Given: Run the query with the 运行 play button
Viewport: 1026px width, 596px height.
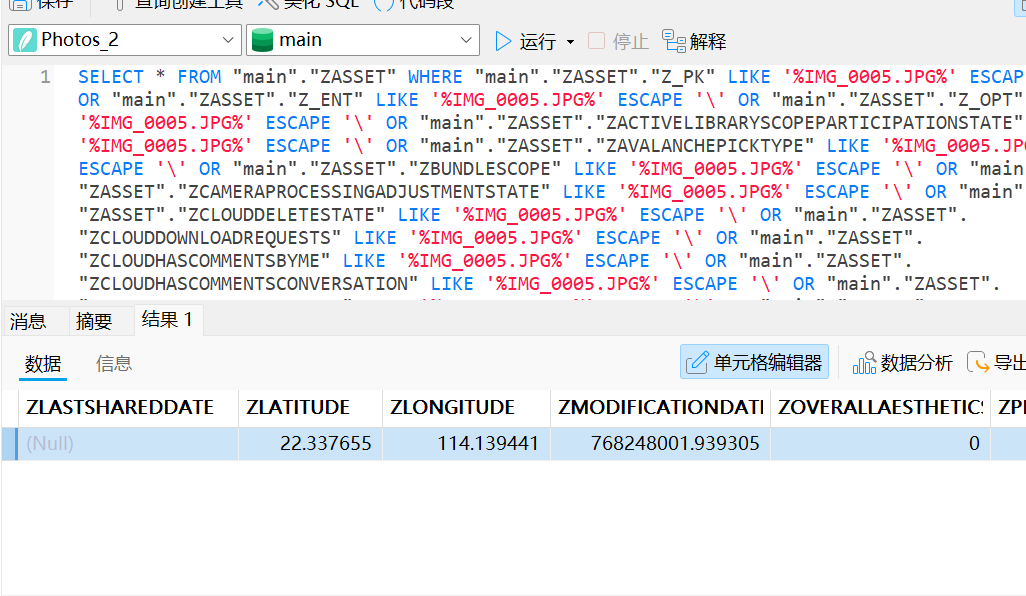Looking at the screenshot, I should click(x=524, y=41).
